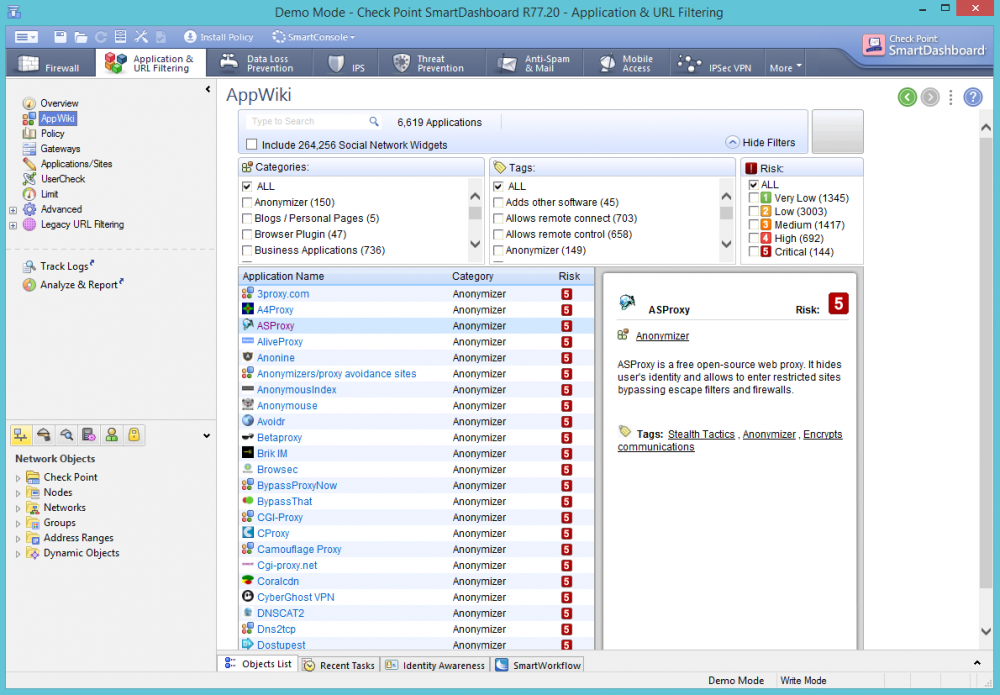Tick the Critical risk filter checkbox
Viewport: 1000px width, 695px height.
click(x=755, y=253)
